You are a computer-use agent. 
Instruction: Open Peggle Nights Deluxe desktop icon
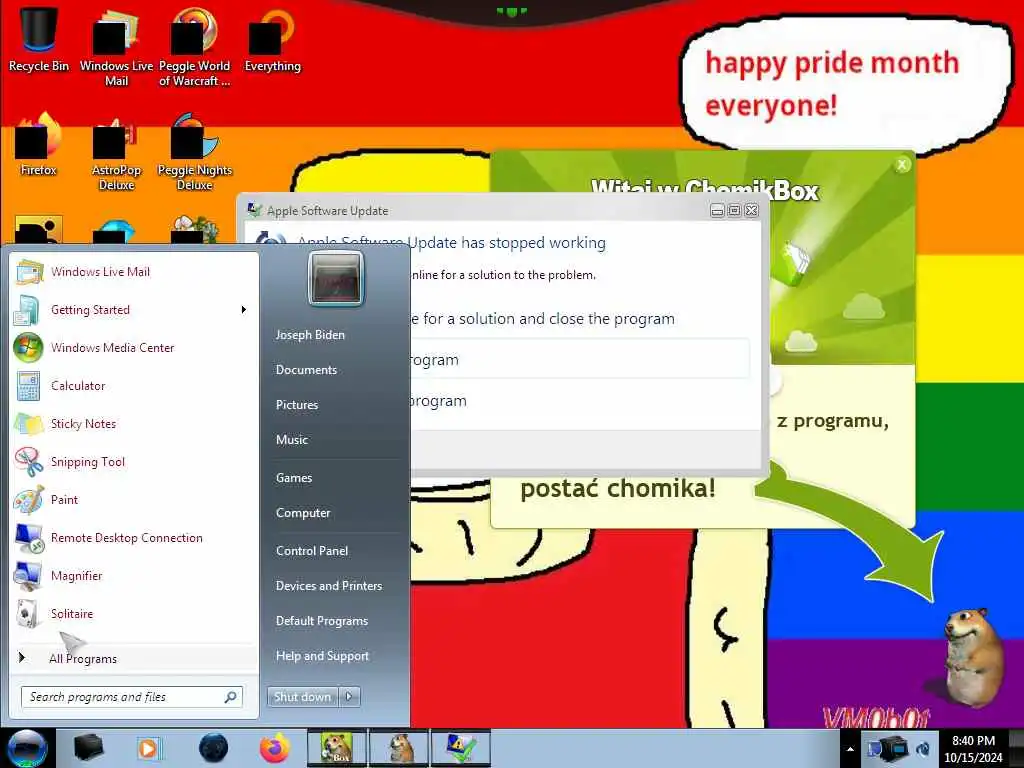pyautogui.click(x=194, y=152)
